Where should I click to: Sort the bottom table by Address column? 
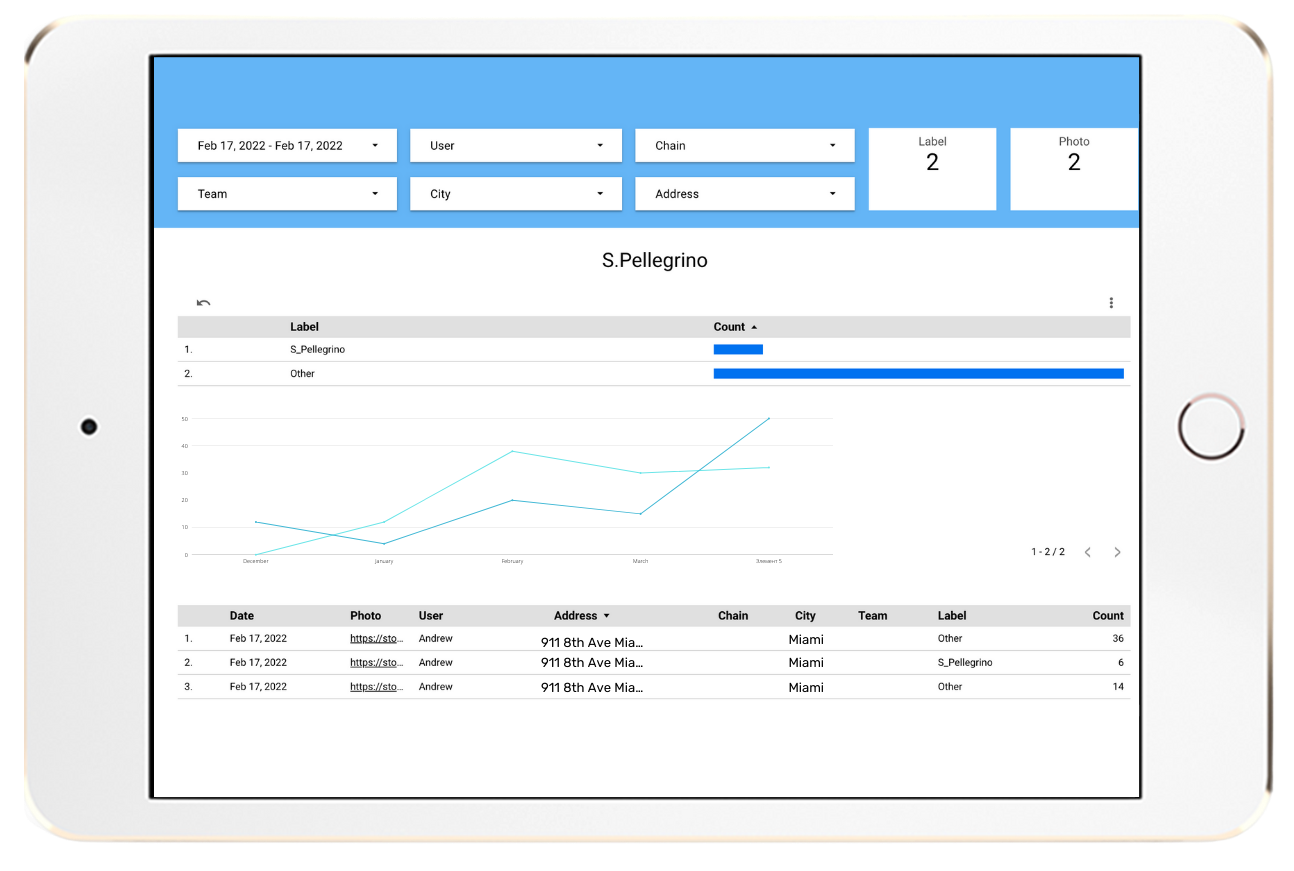[x=582, y=616]
